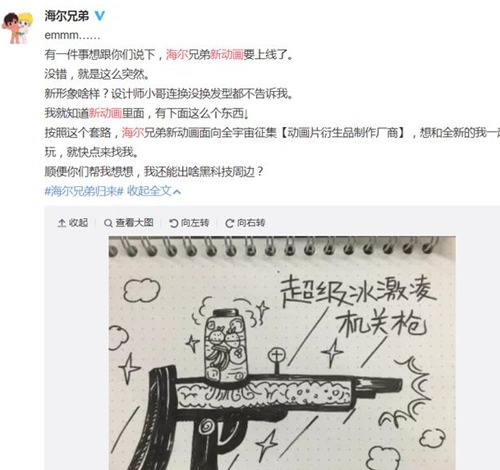Click highlighted 海尔 keyword in first line

[x=177, y=54]
